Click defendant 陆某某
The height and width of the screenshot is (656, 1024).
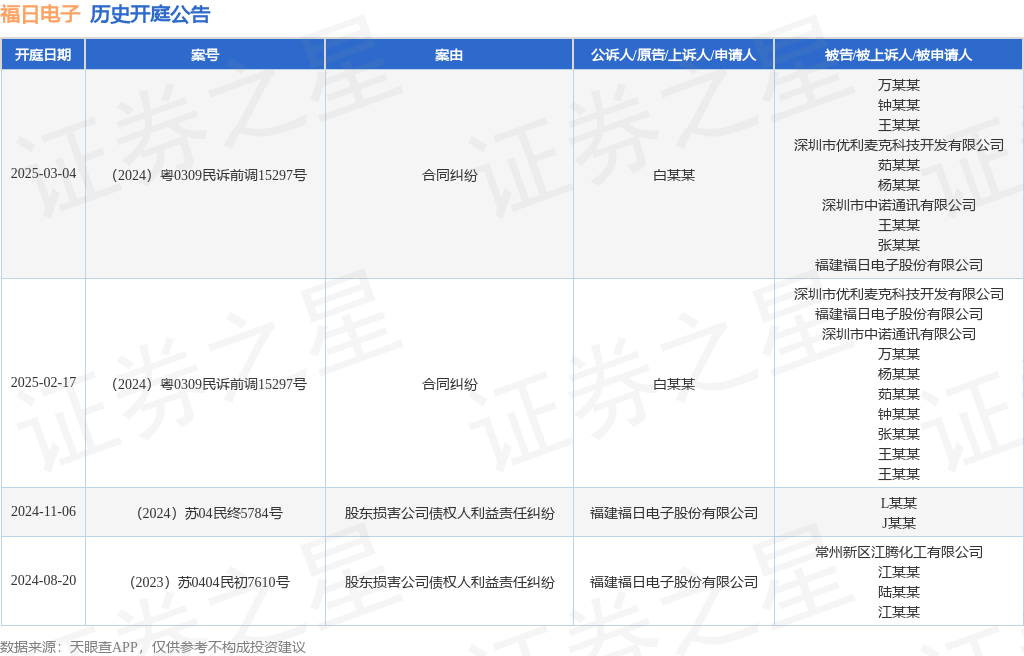(x=899, y=592)
